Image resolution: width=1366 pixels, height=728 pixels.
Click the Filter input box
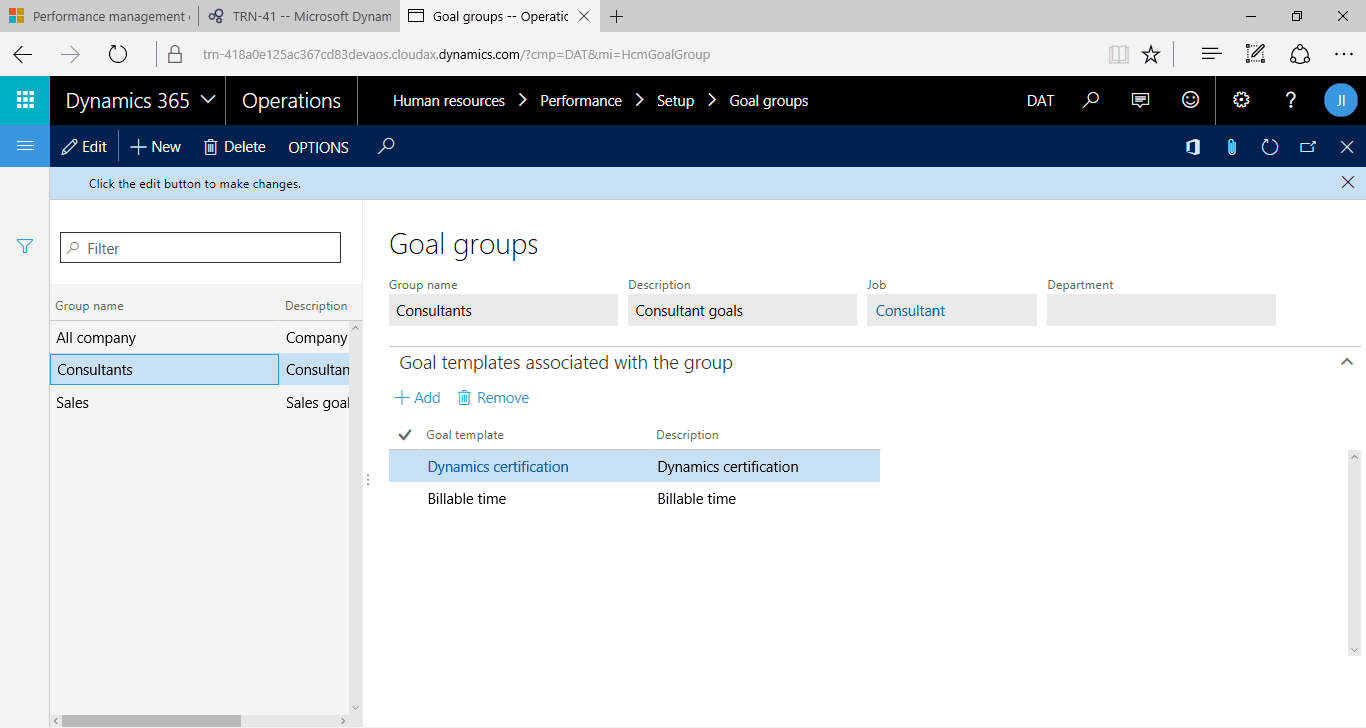(200, 248)
